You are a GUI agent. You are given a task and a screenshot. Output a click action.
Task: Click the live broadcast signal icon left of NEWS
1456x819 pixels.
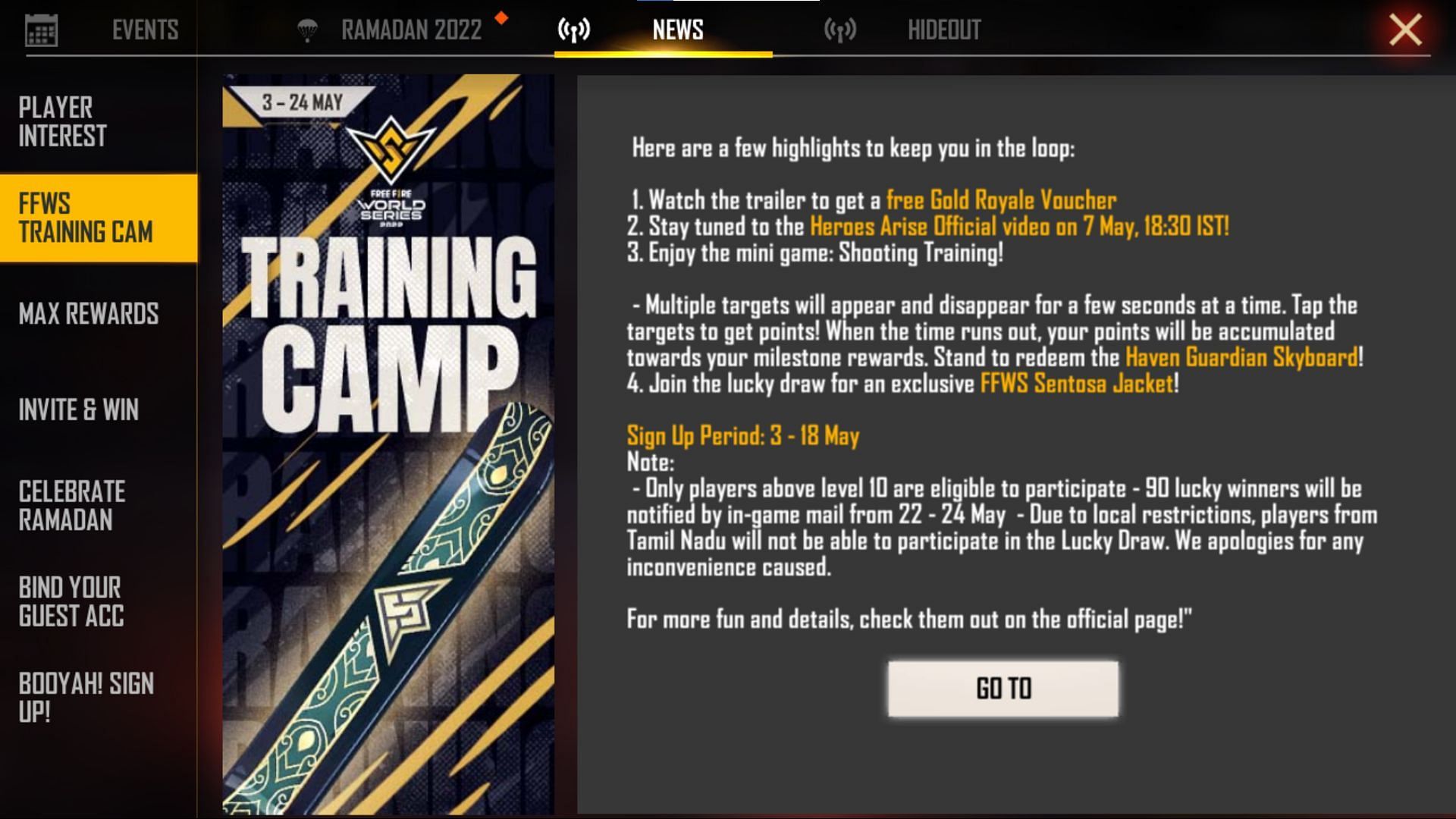576,29
